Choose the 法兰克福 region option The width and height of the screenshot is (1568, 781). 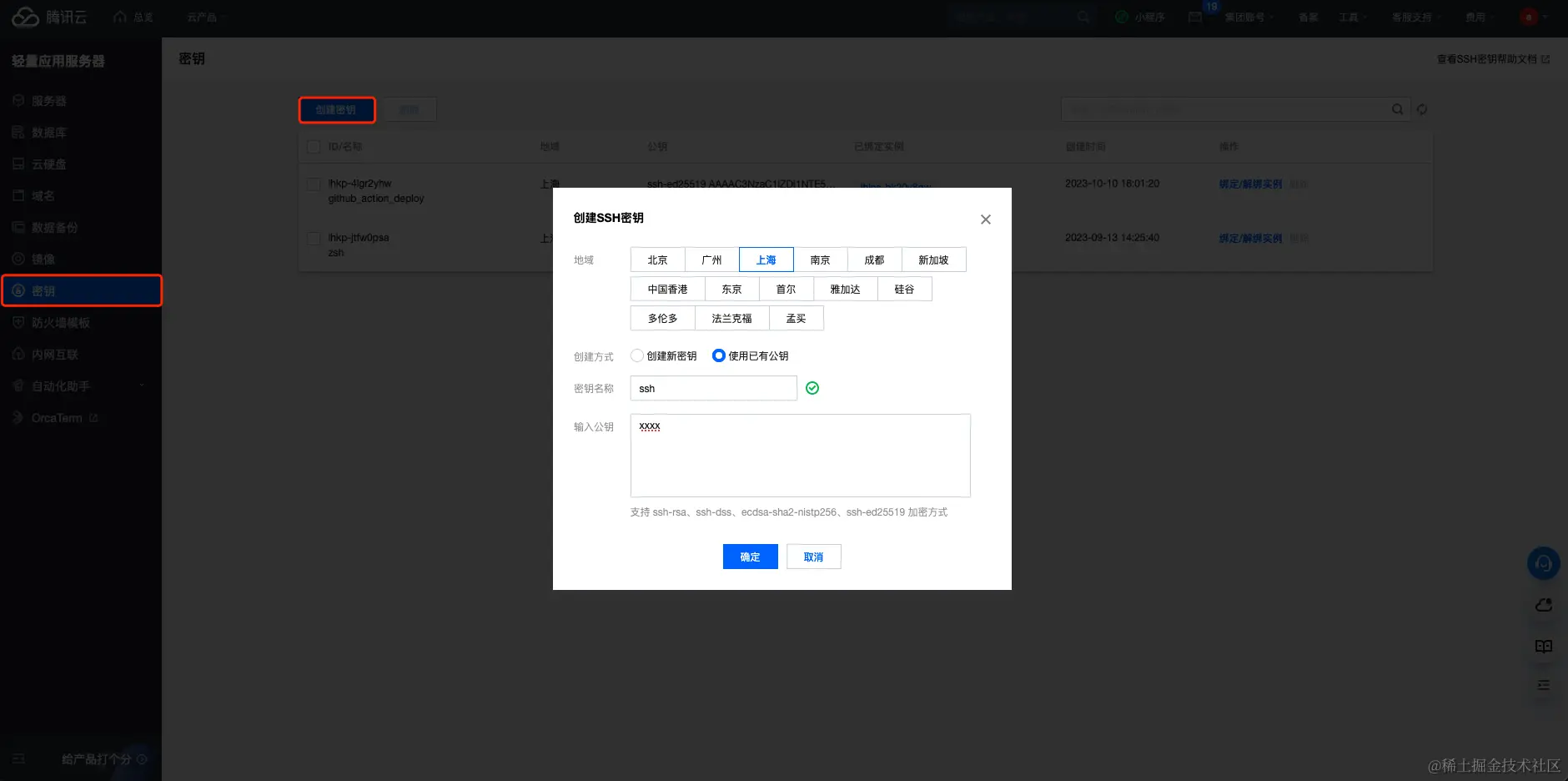click(x=732, y=318)
